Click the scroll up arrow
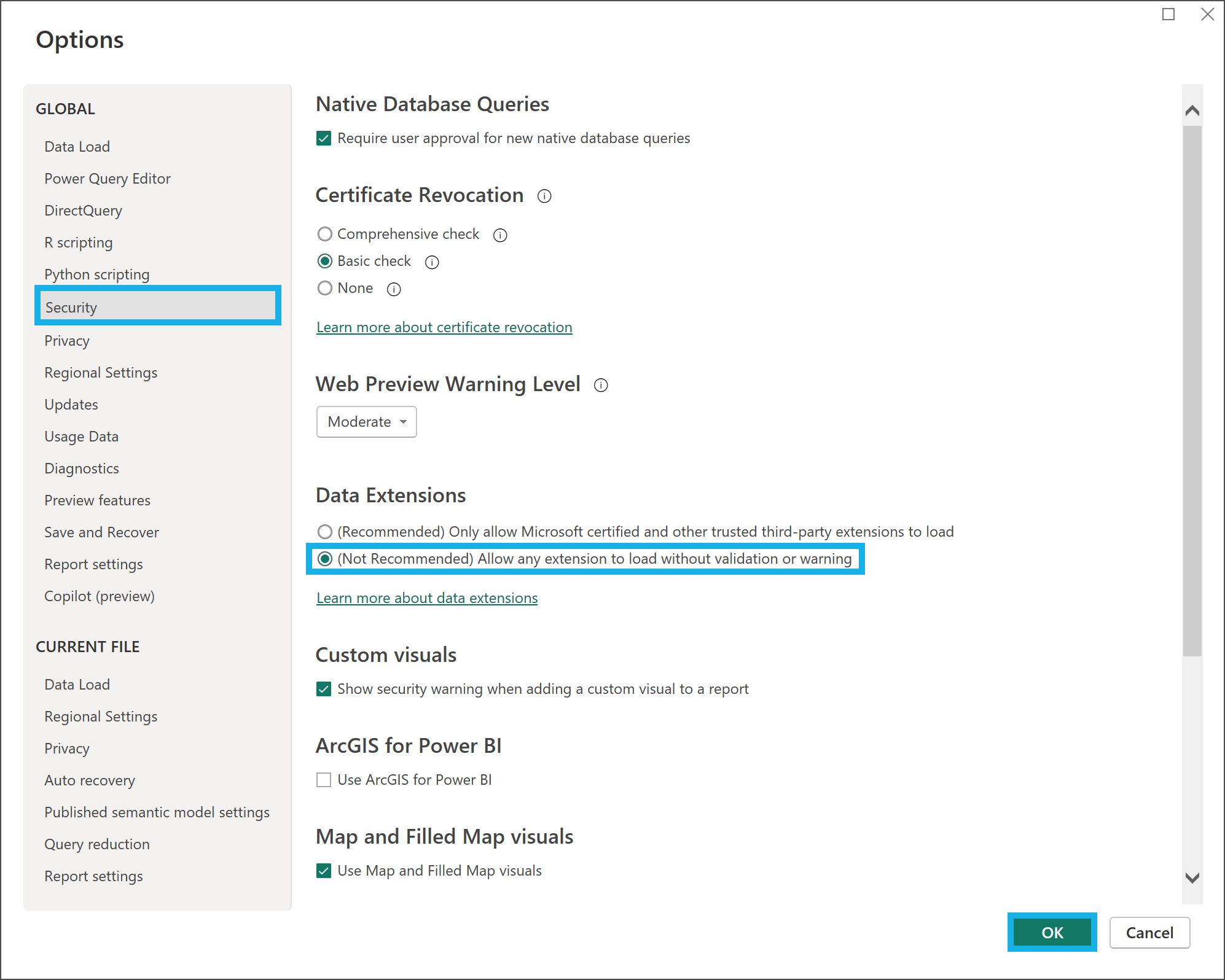Viewport: 1225px width, 980px height. coord(1192,111)
